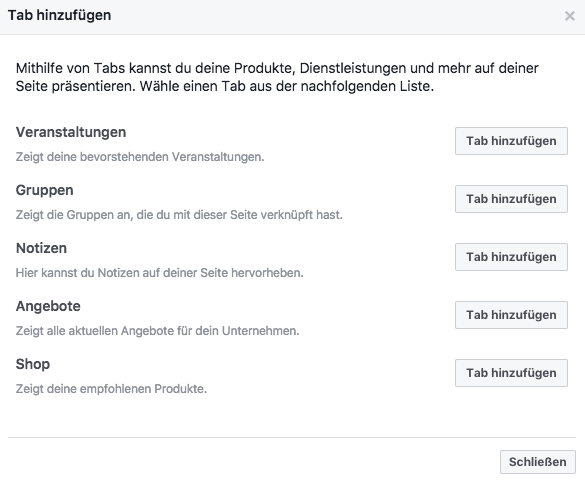
Task: Select the Notizen heading
Action: pyautogui.click(x=41, y=248)
